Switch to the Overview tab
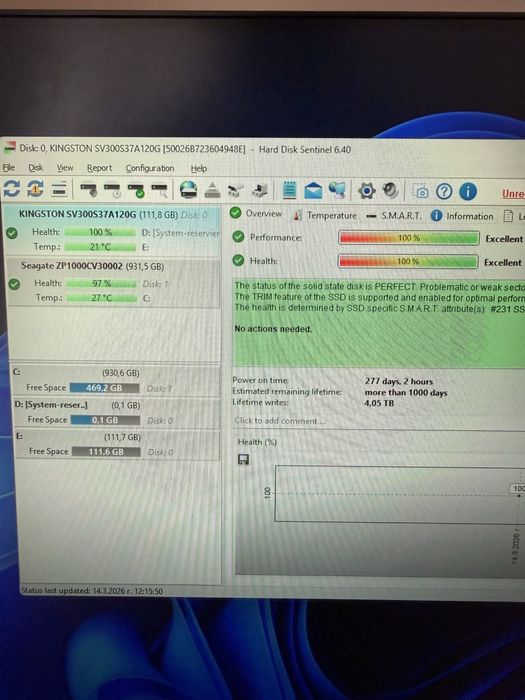Image resolution: width=525 pixels, height=700 pixels. (x=256, y=213)
